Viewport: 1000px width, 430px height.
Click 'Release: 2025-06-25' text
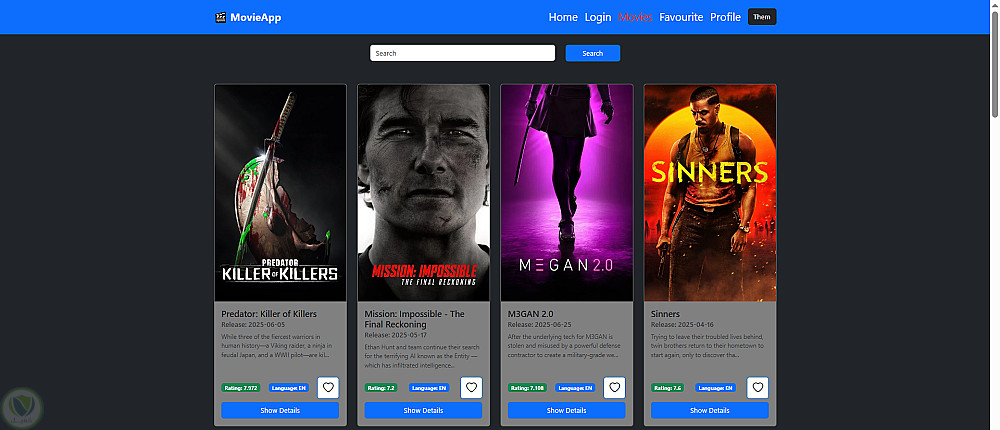(x=540, y=324)
